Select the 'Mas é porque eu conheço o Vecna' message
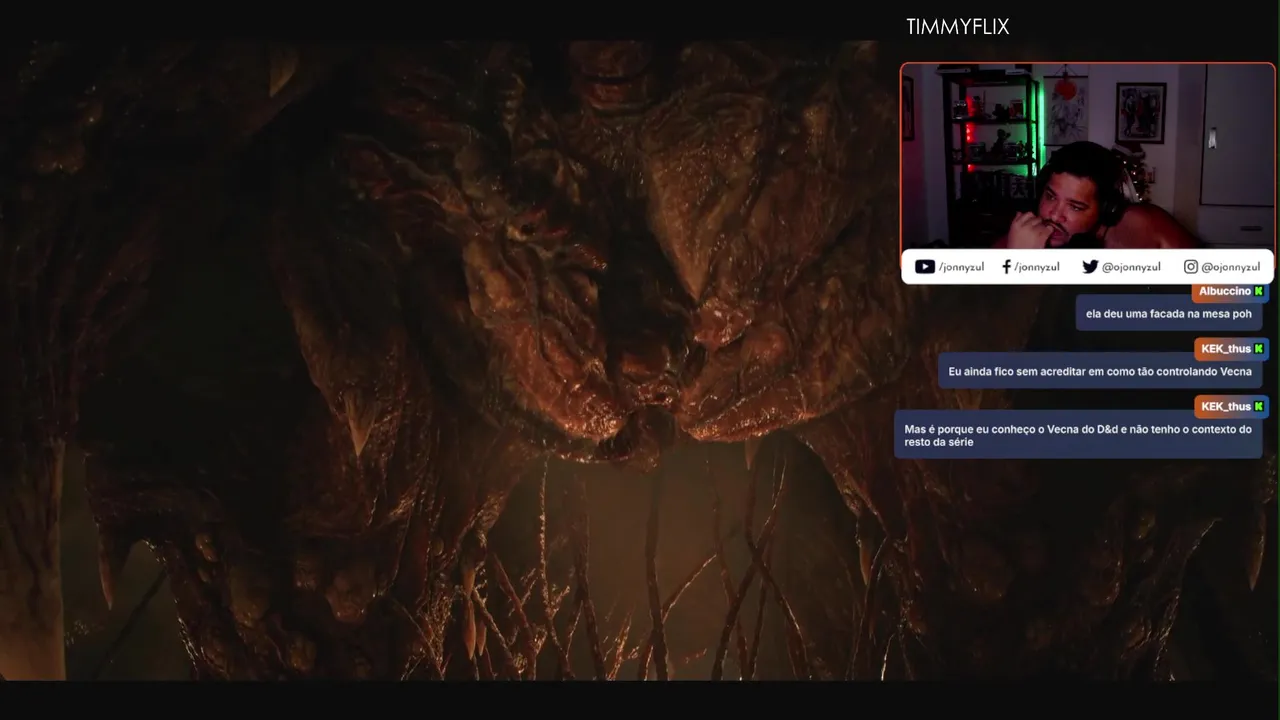Viewport: 1280px width, 720px height. pos(1078,435)
